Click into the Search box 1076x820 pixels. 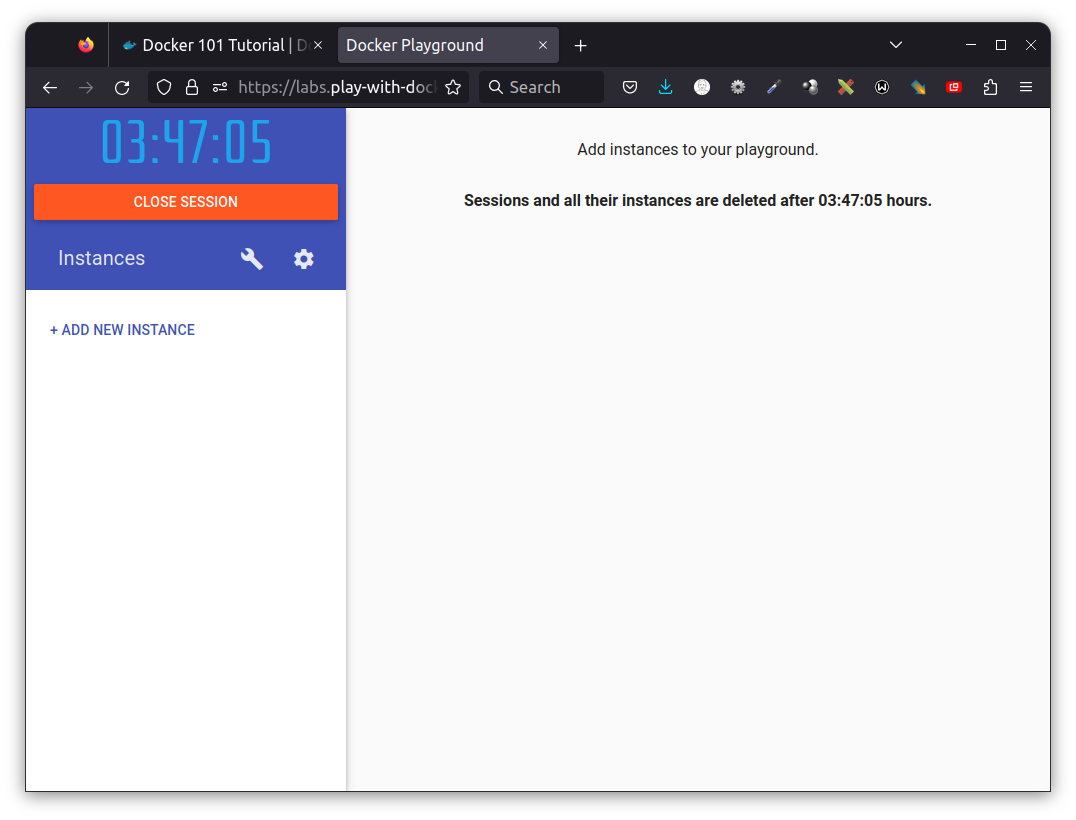(541, 87)
